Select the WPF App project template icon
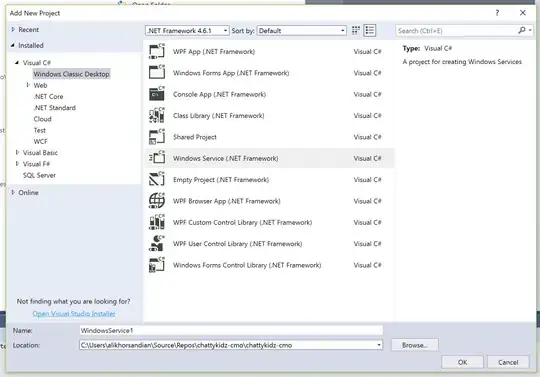 pos(157,52)
